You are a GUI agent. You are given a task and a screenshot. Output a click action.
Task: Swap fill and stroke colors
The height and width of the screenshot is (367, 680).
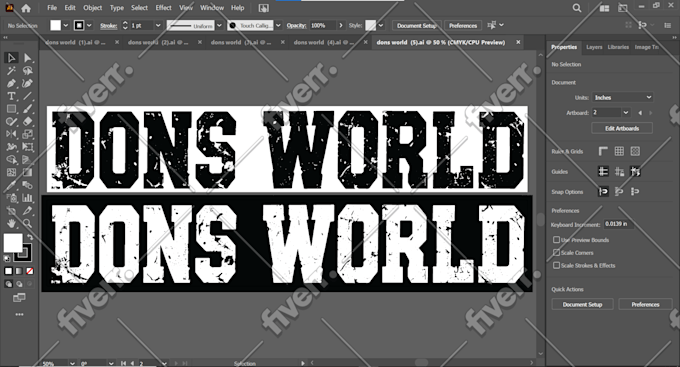point(29,237)
